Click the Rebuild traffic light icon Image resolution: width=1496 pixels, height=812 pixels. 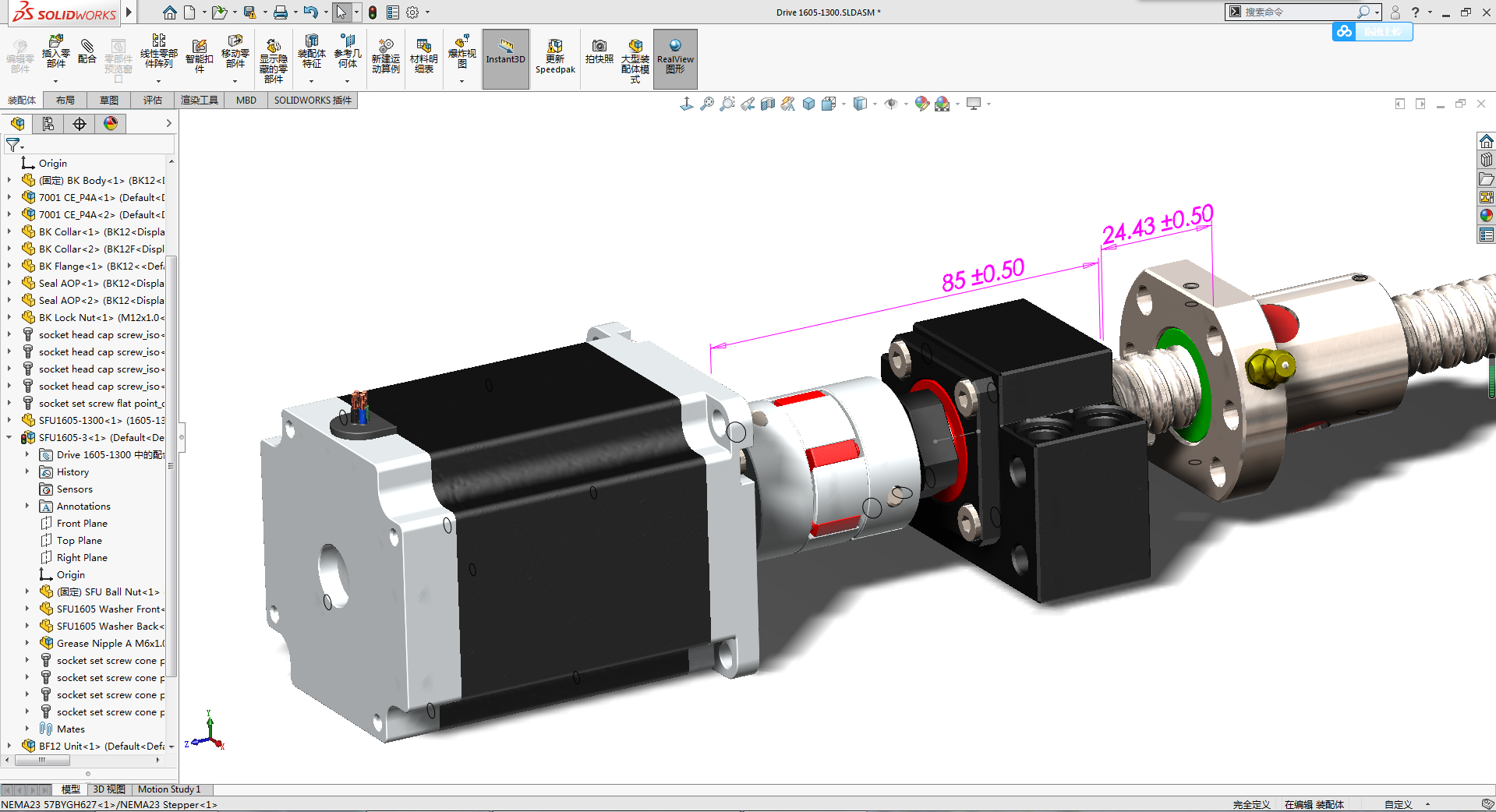click(x=373, y=12)
